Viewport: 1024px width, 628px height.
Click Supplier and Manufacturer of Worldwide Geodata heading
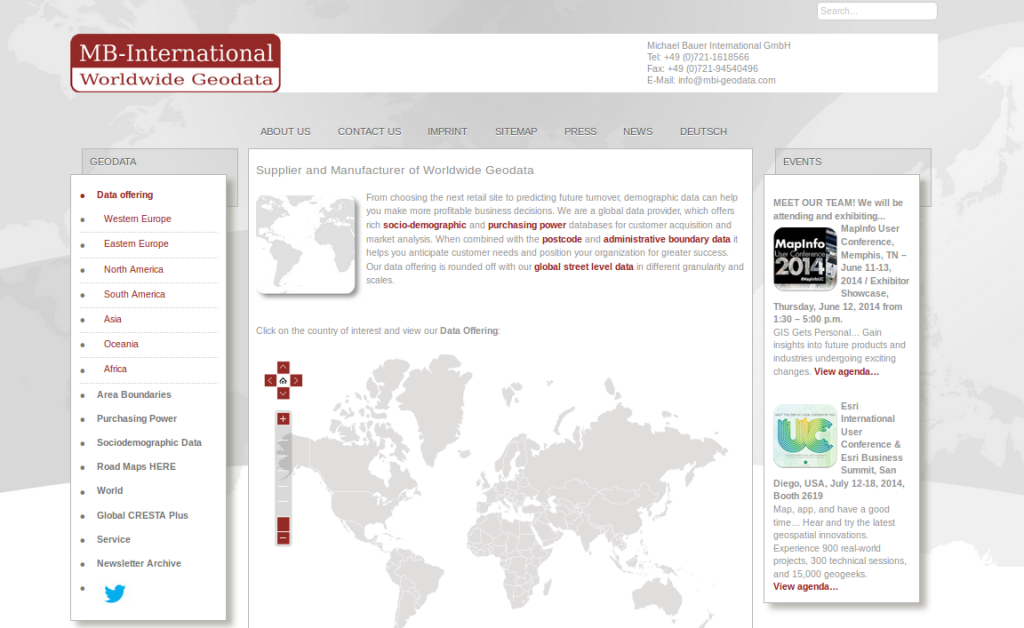(x=394, y=170)
